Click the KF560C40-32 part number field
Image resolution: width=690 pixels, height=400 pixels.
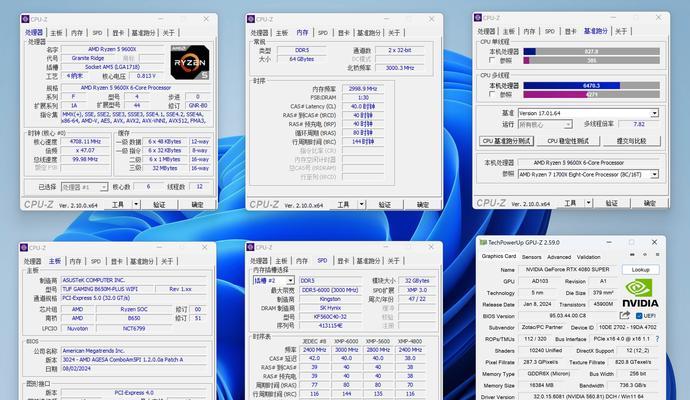(x=330, y=317)
